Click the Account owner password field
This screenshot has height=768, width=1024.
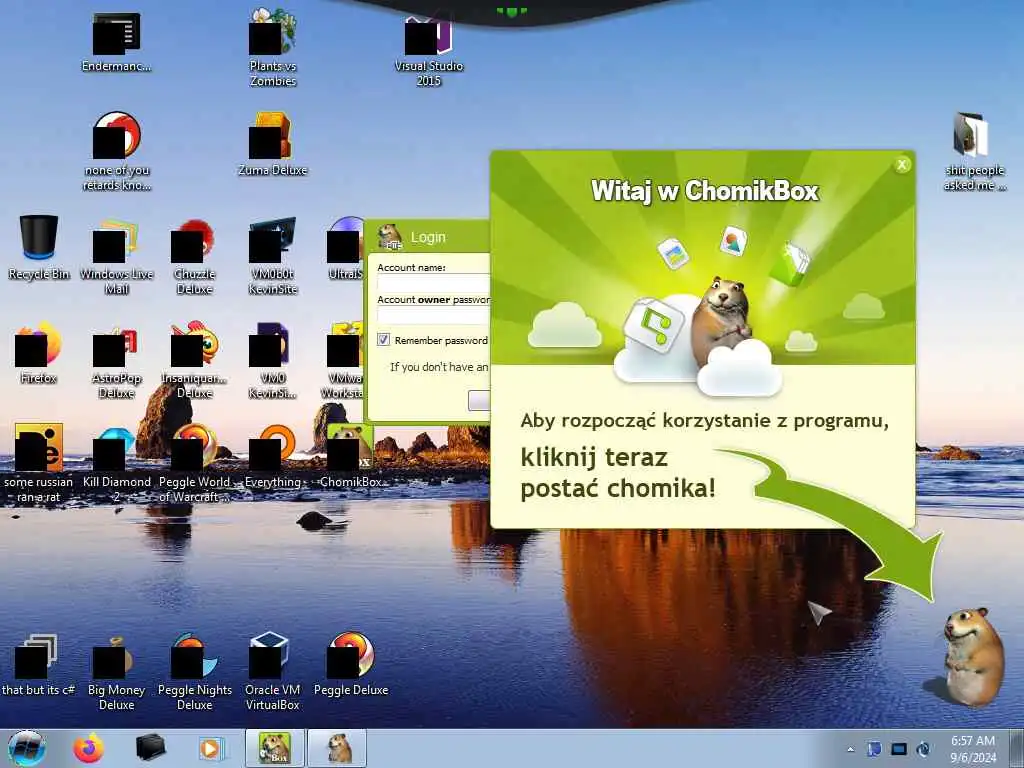pyautogui.click(x=434, y=315)
